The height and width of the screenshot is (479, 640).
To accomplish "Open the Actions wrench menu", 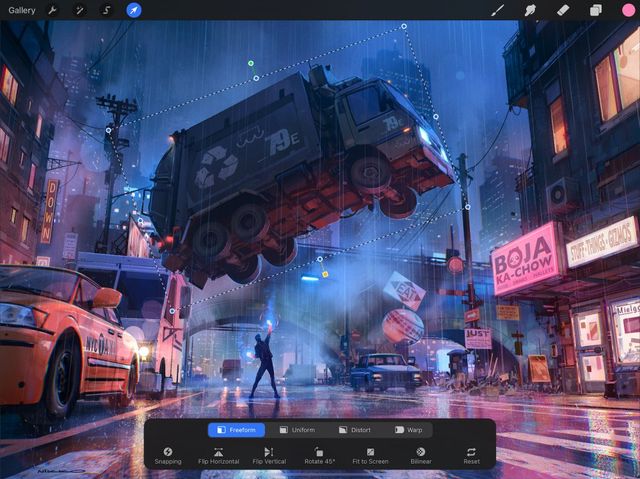I will click(52, 10).
